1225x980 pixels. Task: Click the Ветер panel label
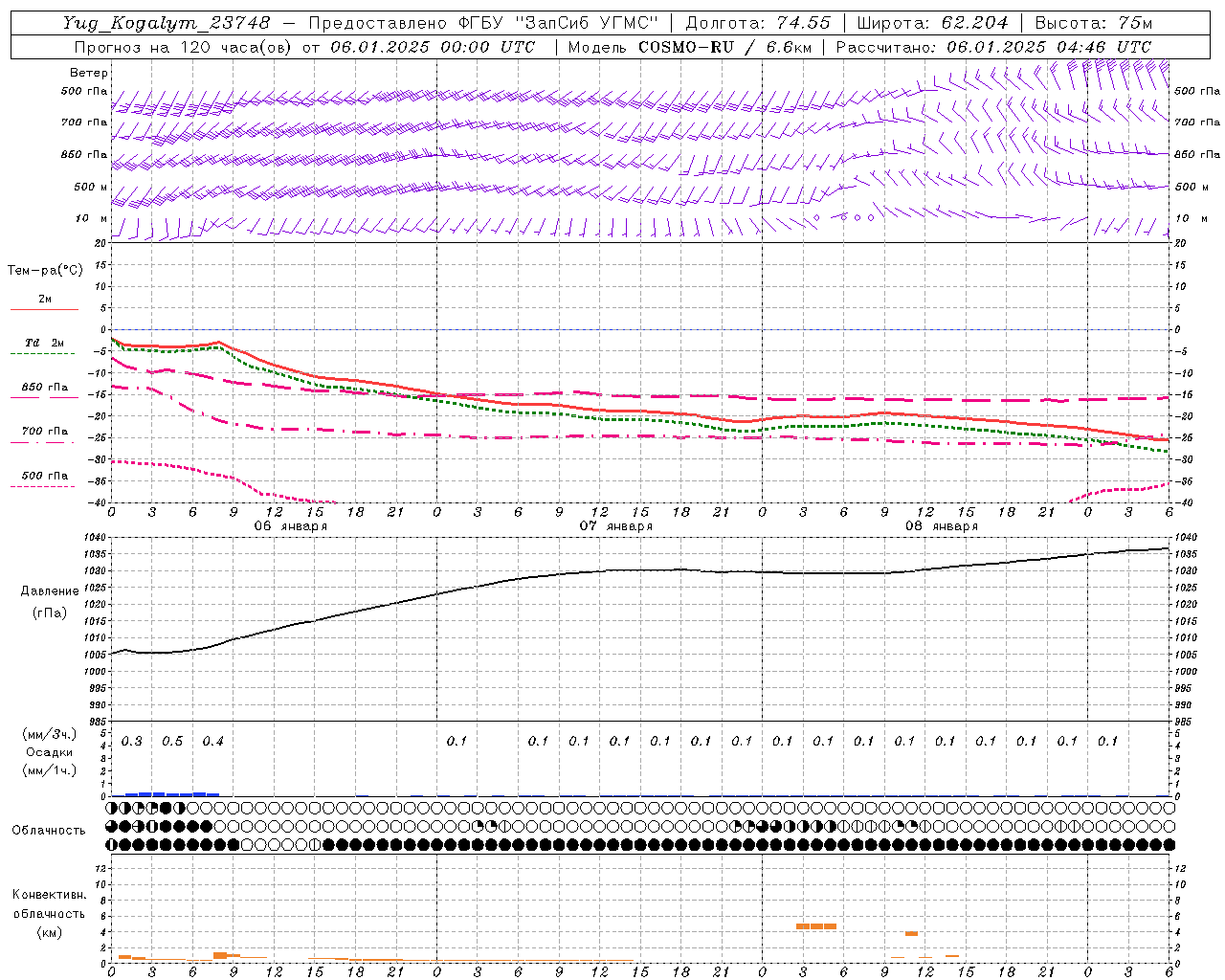tap(89, 73)
